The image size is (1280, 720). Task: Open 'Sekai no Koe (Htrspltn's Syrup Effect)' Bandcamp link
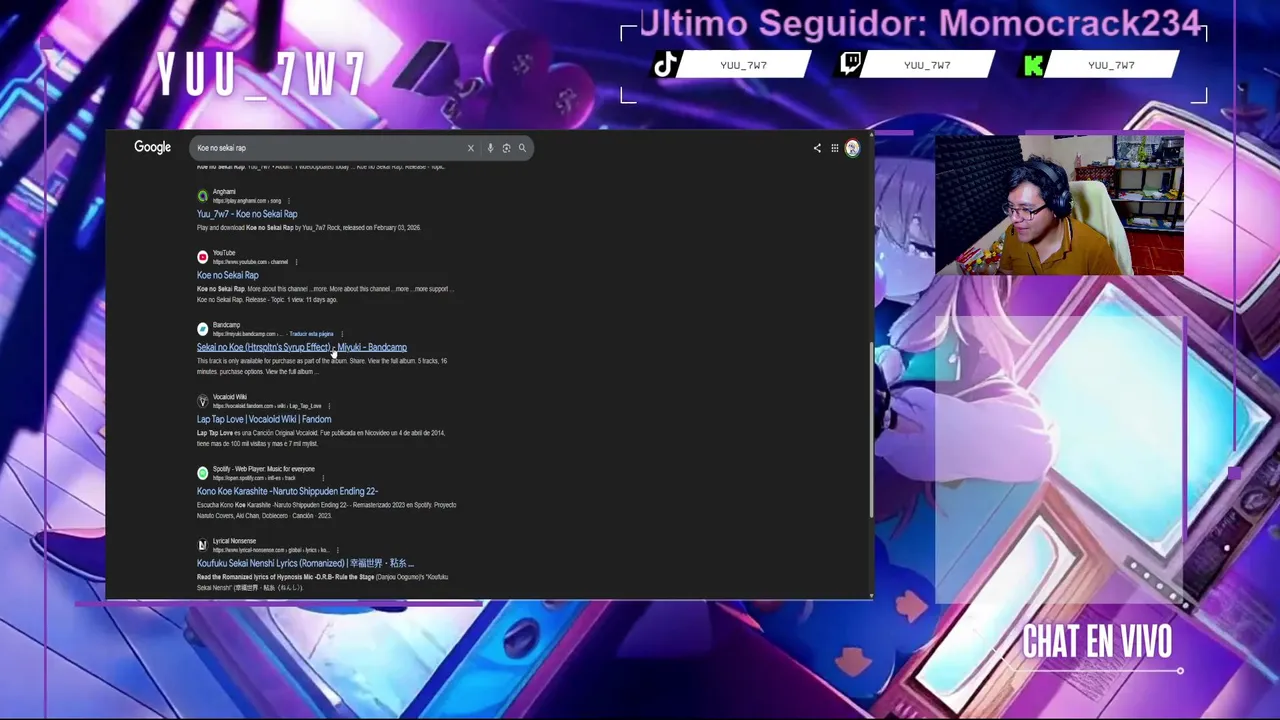302,347
